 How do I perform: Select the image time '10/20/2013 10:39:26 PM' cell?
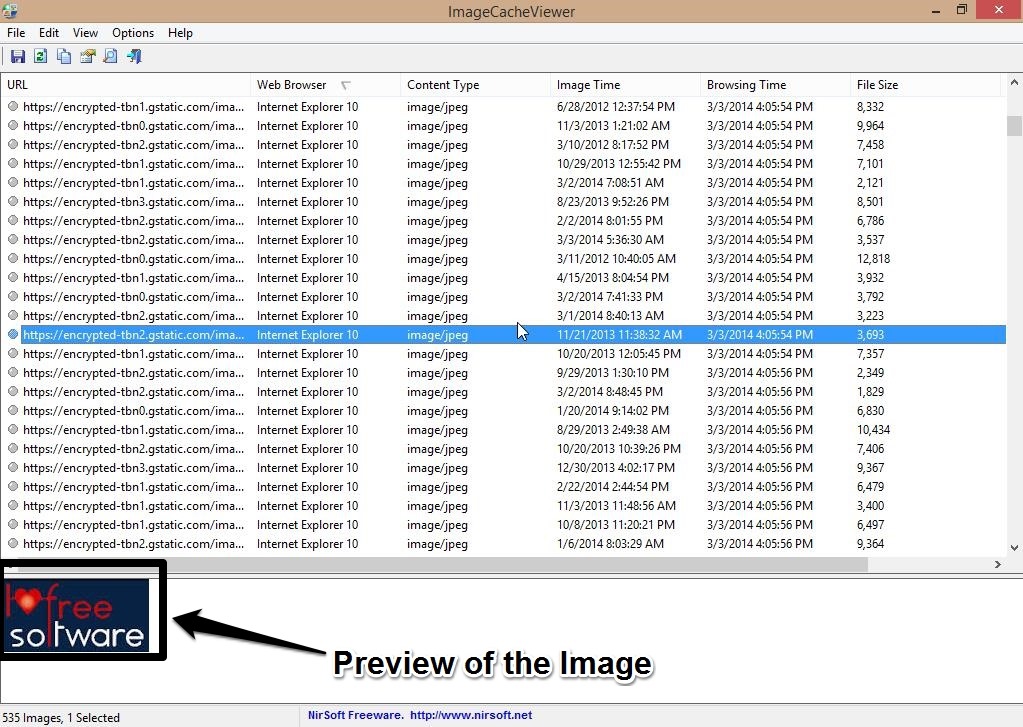pos(618,448)
